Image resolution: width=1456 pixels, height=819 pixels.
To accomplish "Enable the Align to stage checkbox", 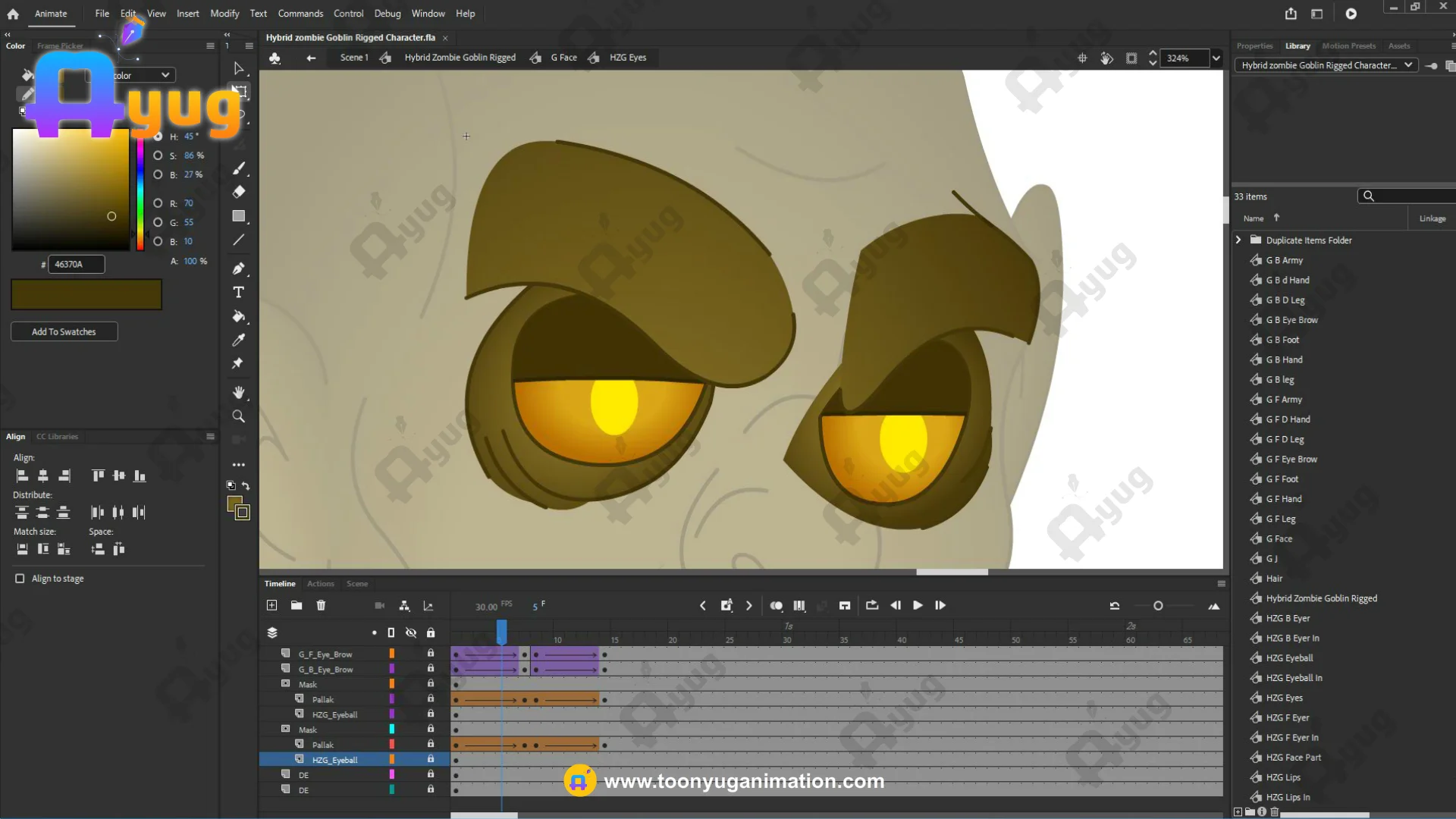I will click(20, 579).
